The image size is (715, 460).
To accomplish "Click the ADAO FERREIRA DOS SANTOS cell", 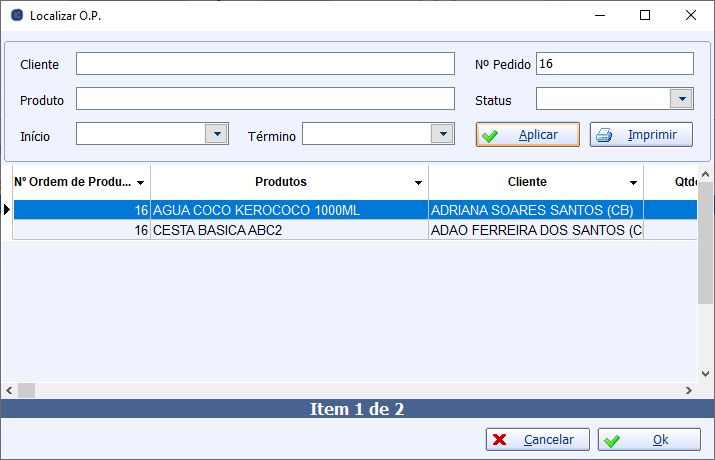I will (535, 230).
